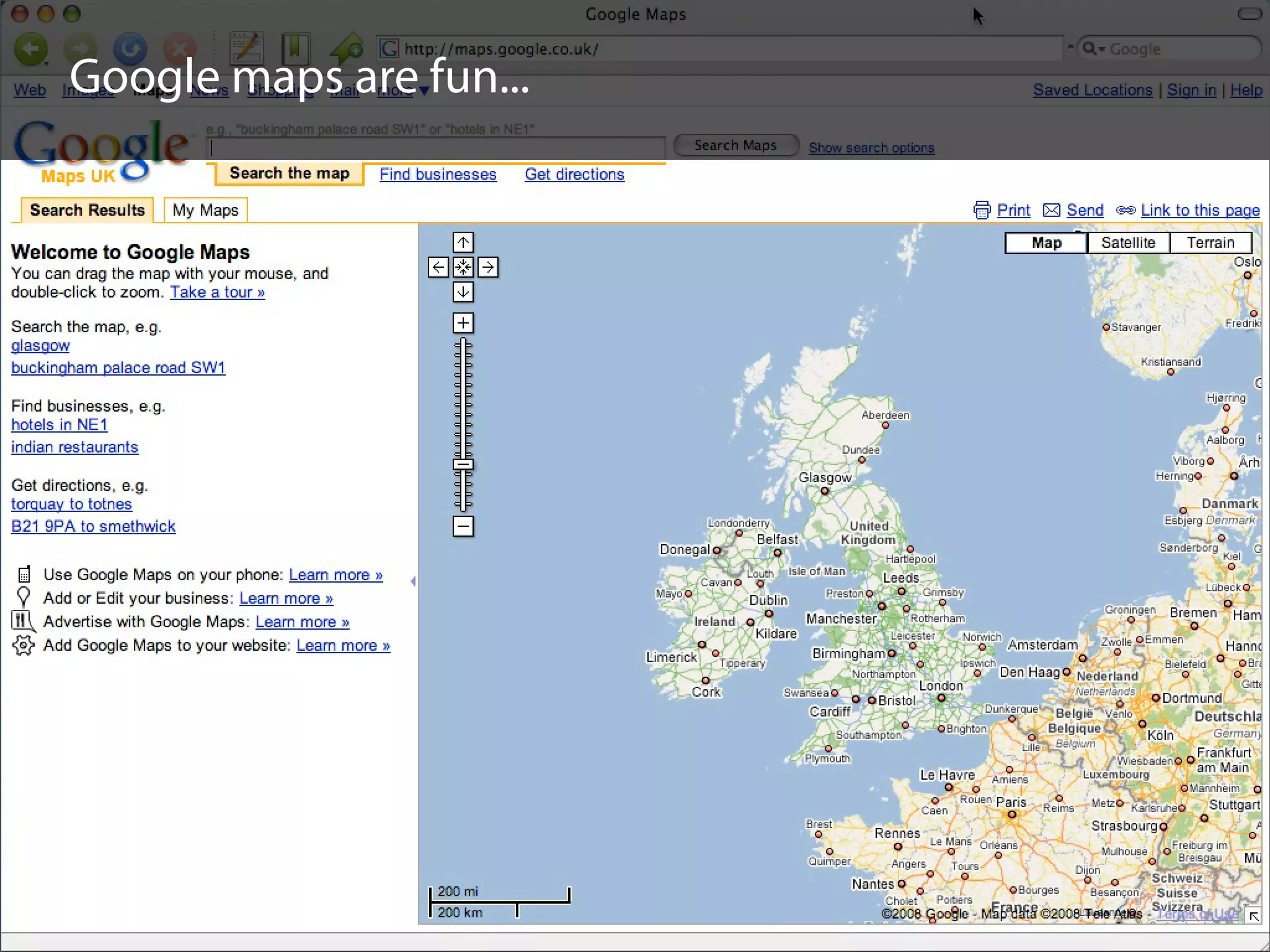
Task: Switch to Find businesses tab
Action: pyautogui.click(x=438, y=174)
